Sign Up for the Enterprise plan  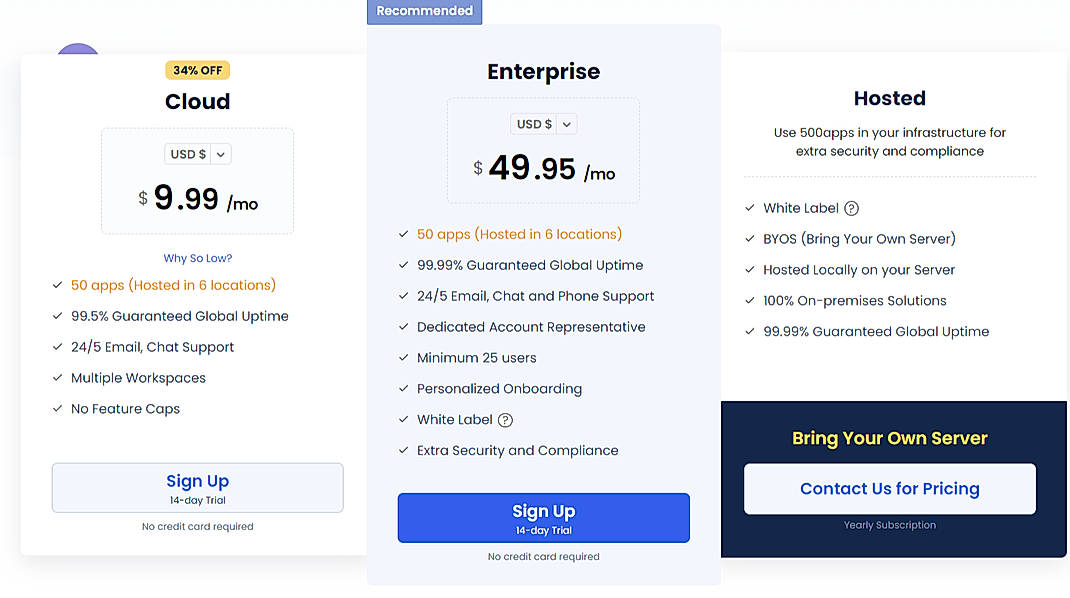543,517
